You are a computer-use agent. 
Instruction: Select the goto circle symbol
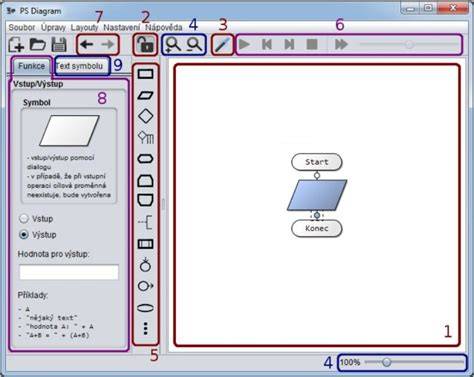click(145, 265)
